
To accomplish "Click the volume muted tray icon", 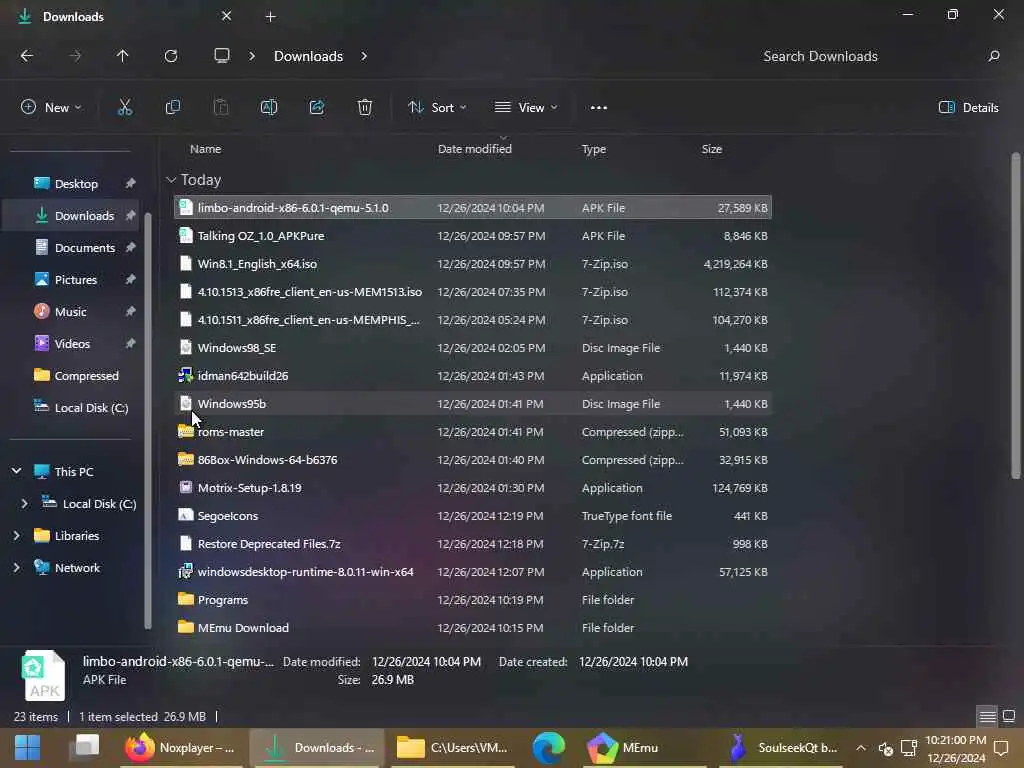I will click(886, 748).
